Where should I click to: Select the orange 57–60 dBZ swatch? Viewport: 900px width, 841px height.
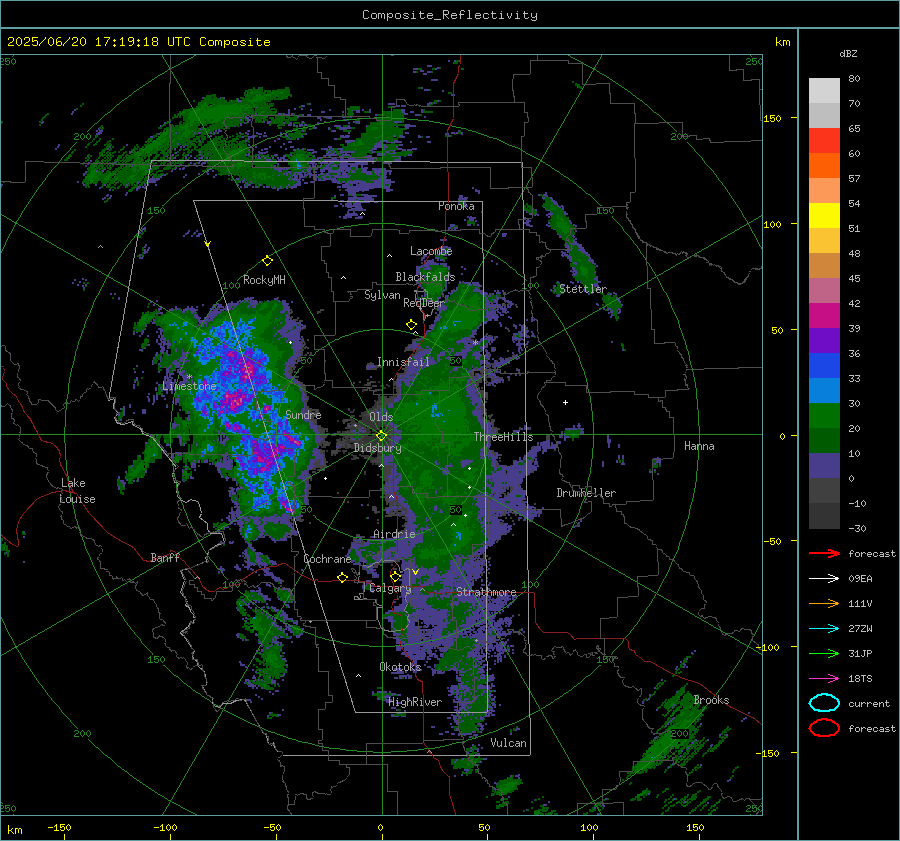coord(824,166)
